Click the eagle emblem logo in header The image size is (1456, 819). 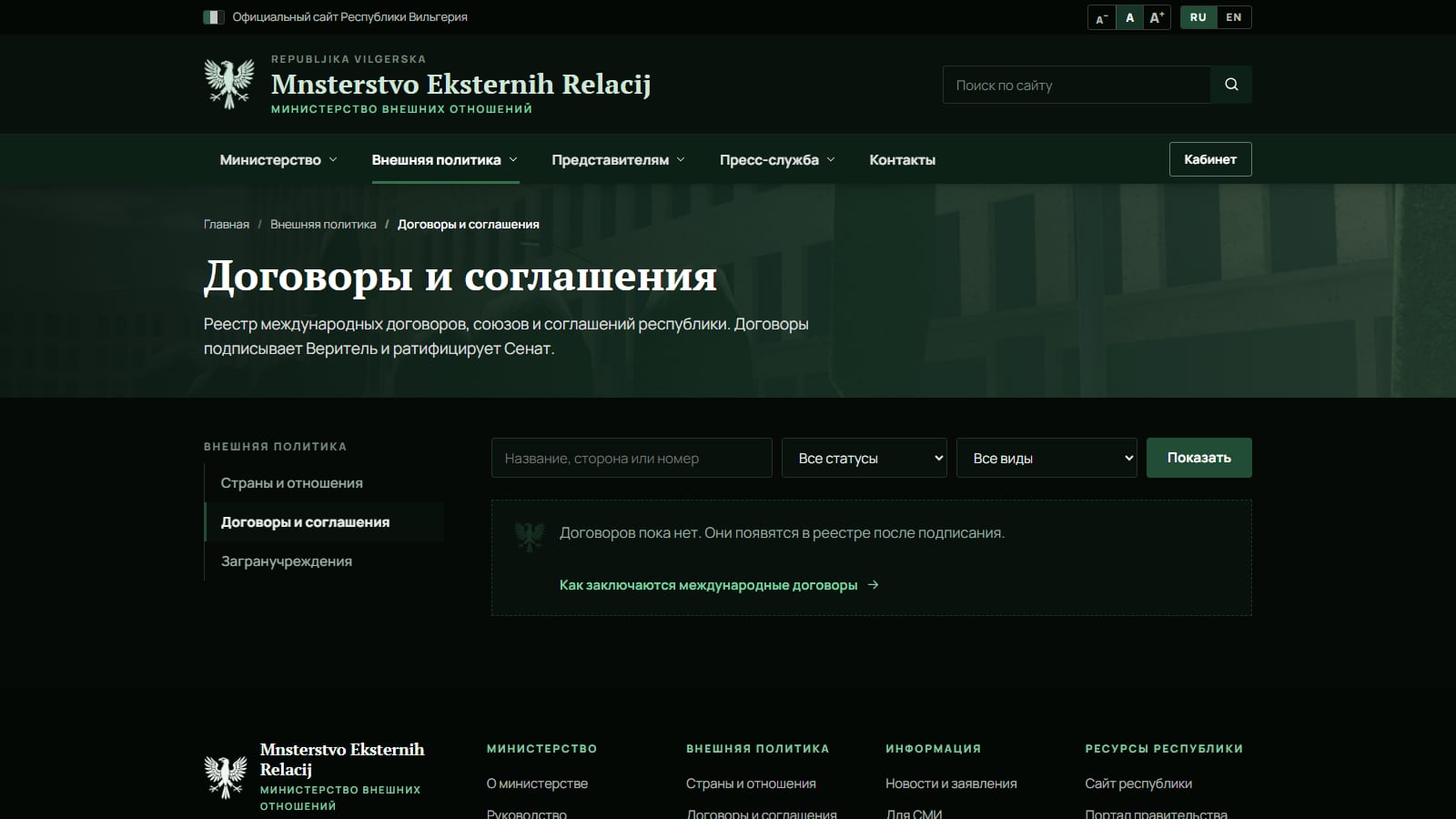pos(228,84)
